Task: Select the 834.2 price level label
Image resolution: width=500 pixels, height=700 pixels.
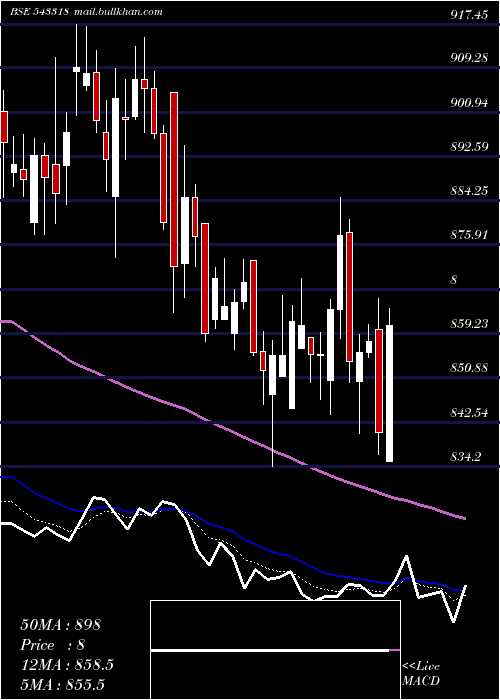Action: 466,457
